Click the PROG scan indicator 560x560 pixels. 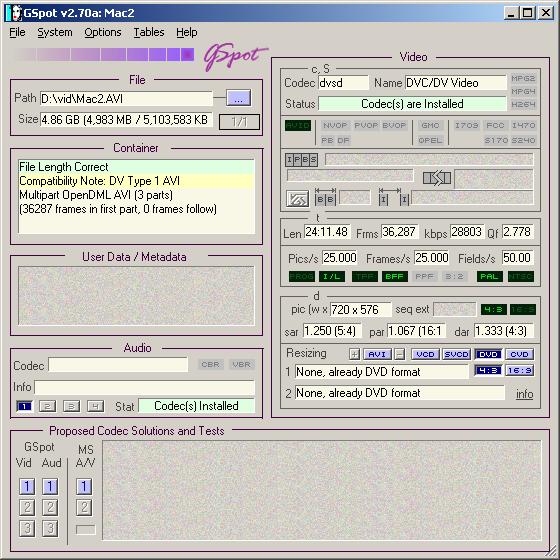coord(301,276)
